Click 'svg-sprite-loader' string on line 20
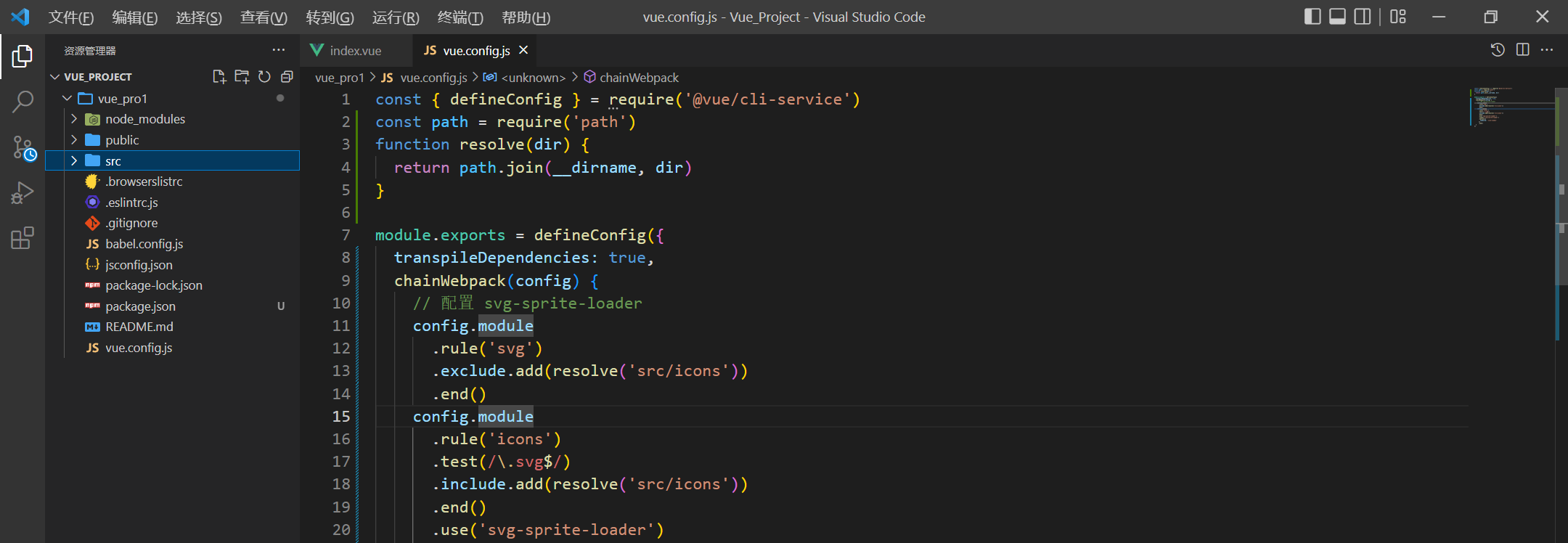Viewport: 1568px width, 543px height. (567, 530)
